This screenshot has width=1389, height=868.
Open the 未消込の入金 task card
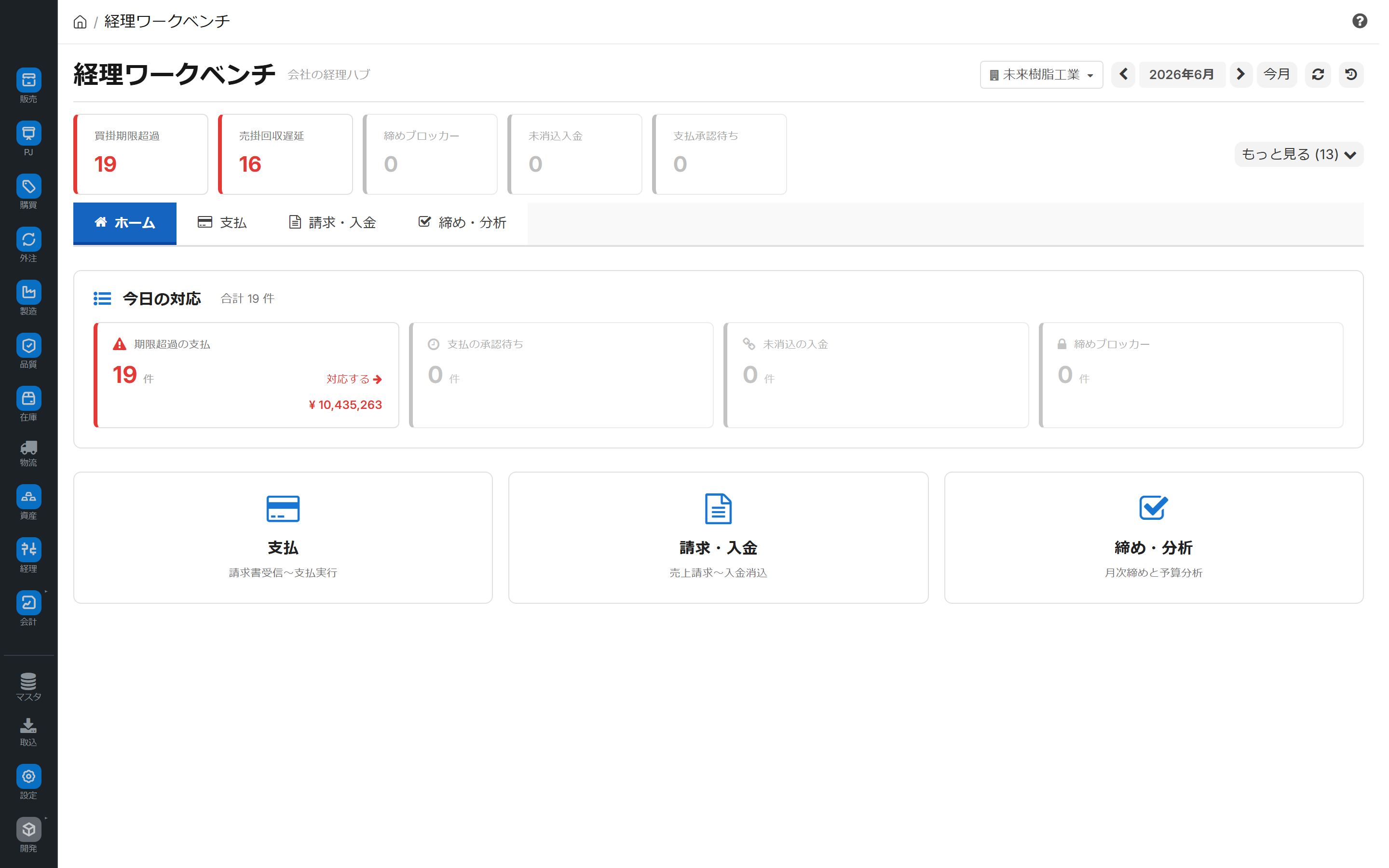click(876, 375)
